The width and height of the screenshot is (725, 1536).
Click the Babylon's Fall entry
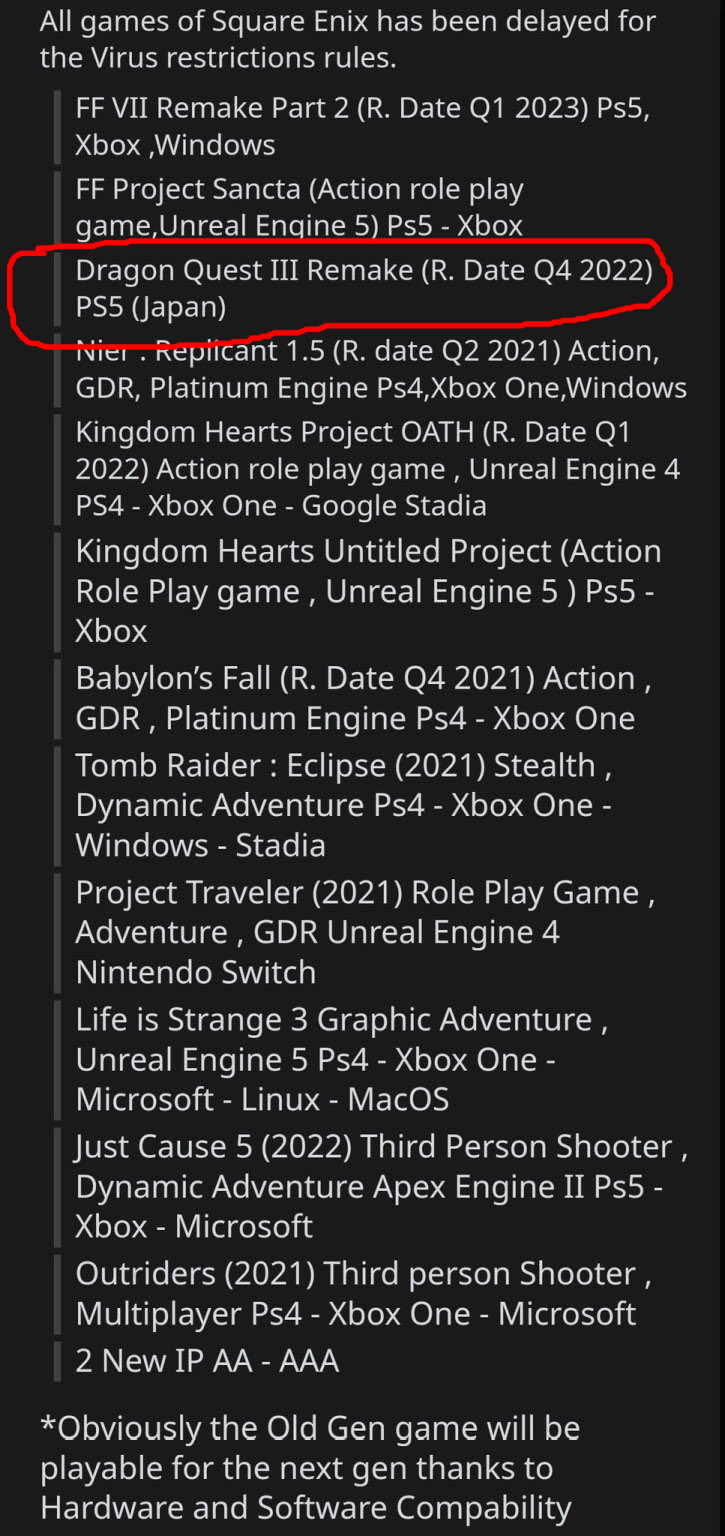point(364,698)
